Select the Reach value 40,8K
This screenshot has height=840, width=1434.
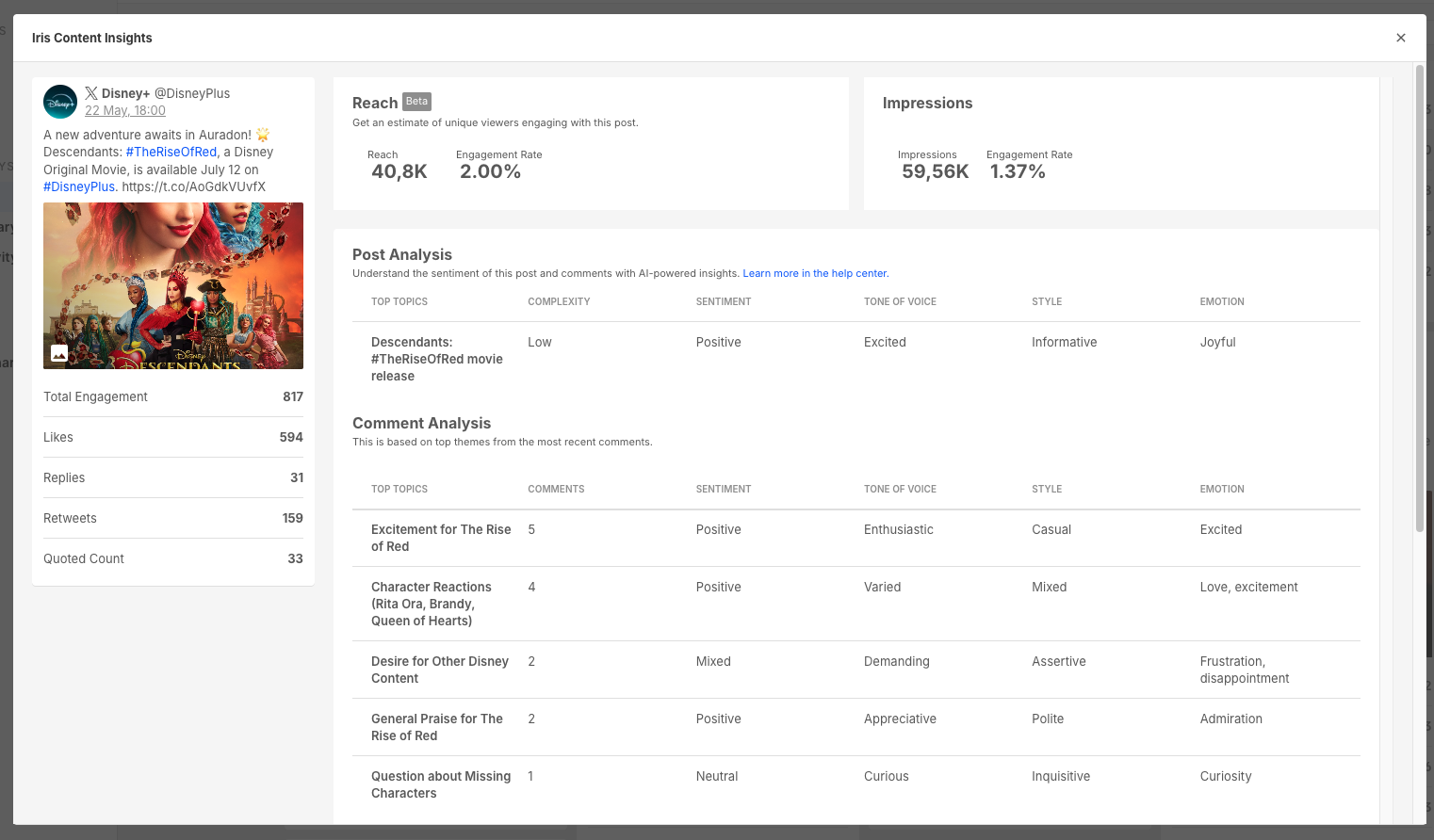(399, 171)
